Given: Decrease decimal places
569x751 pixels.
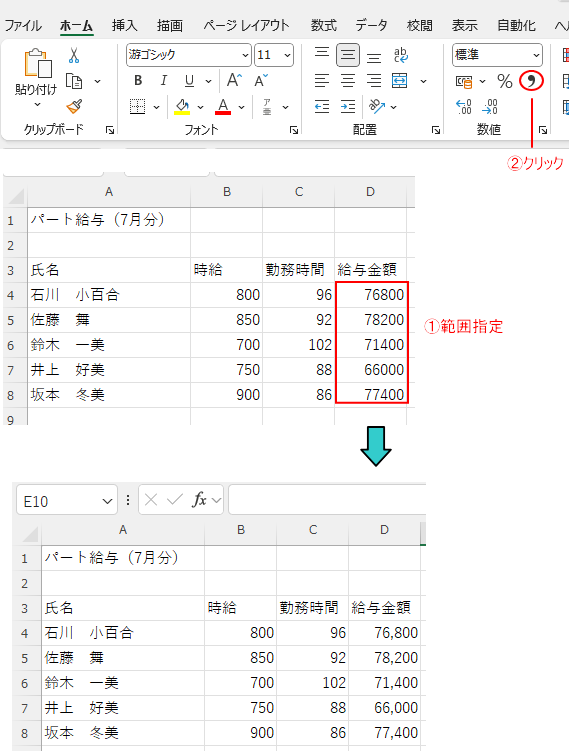Looking at the screenshot, I should click(x=489, y=106).
